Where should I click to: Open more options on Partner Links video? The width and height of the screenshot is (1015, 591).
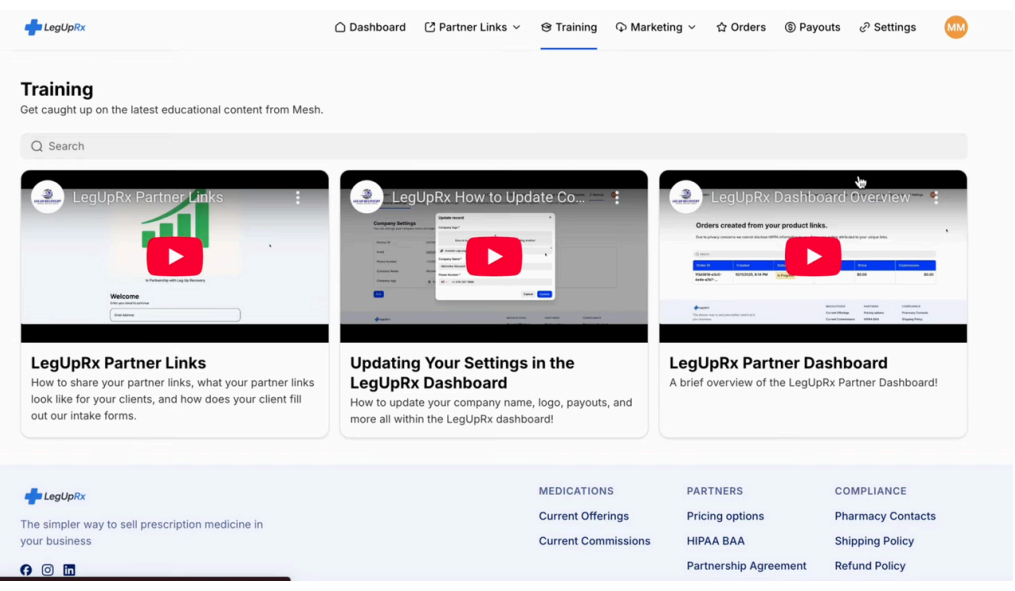[298, 198]
